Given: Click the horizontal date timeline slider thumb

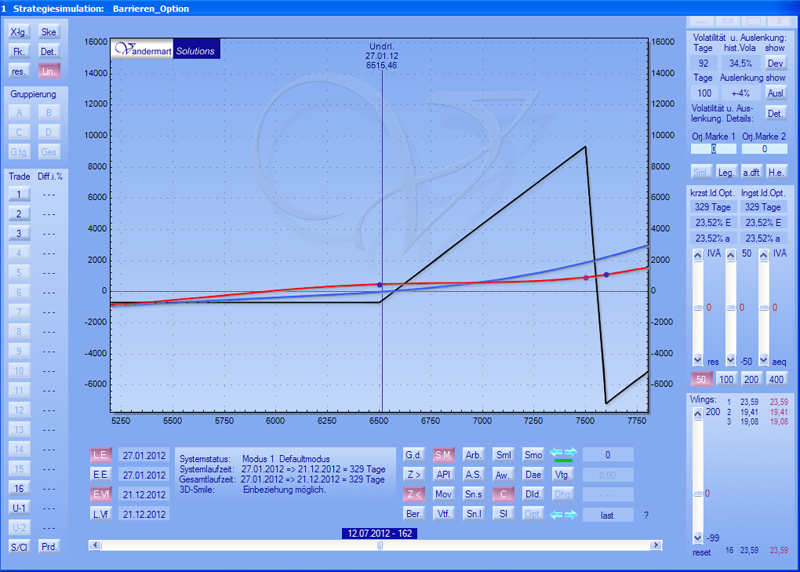Looking at the screenshot, I should (x=378, y=545).
